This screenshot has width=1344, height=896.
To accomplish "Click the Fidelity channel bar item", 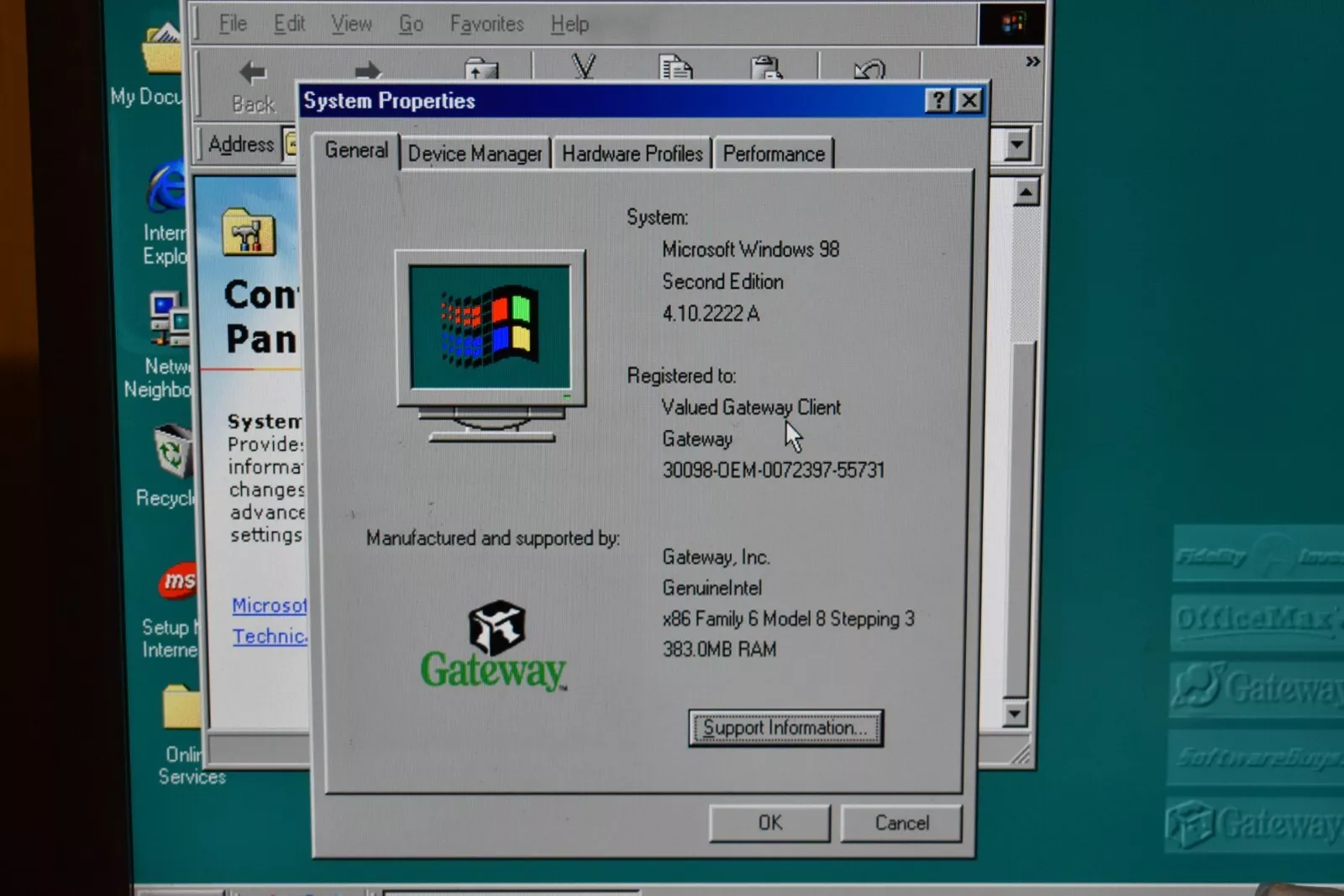I will 1257,554.
